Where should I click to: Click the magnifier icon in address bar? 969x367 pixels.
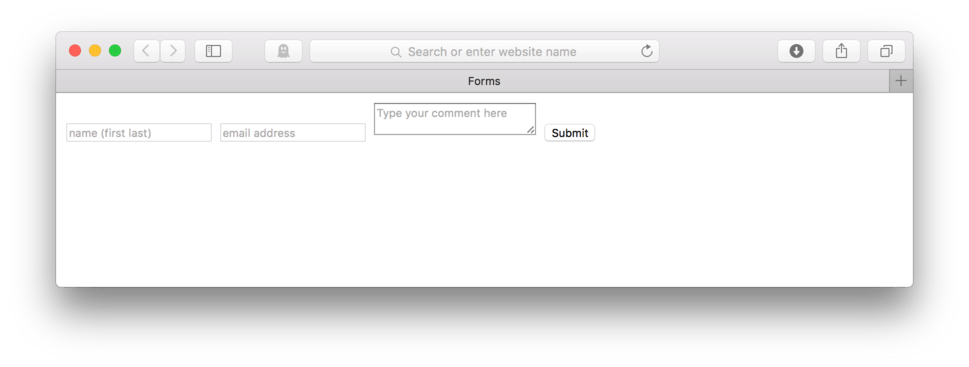(396, 52)
